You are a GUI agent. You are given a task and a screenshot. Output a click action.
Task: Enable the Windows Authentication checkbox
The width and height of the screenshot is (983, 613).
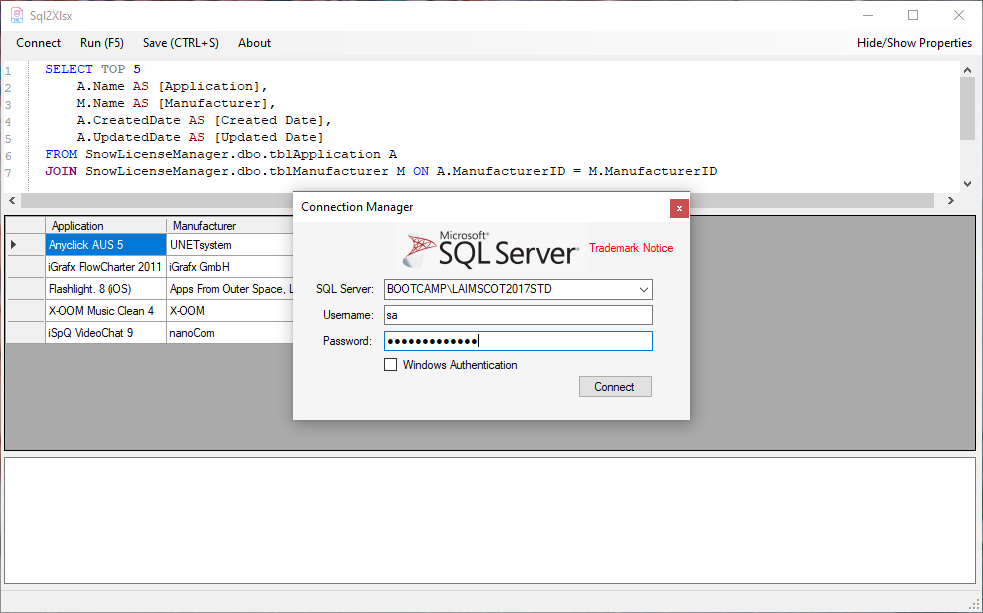[391, 365]
